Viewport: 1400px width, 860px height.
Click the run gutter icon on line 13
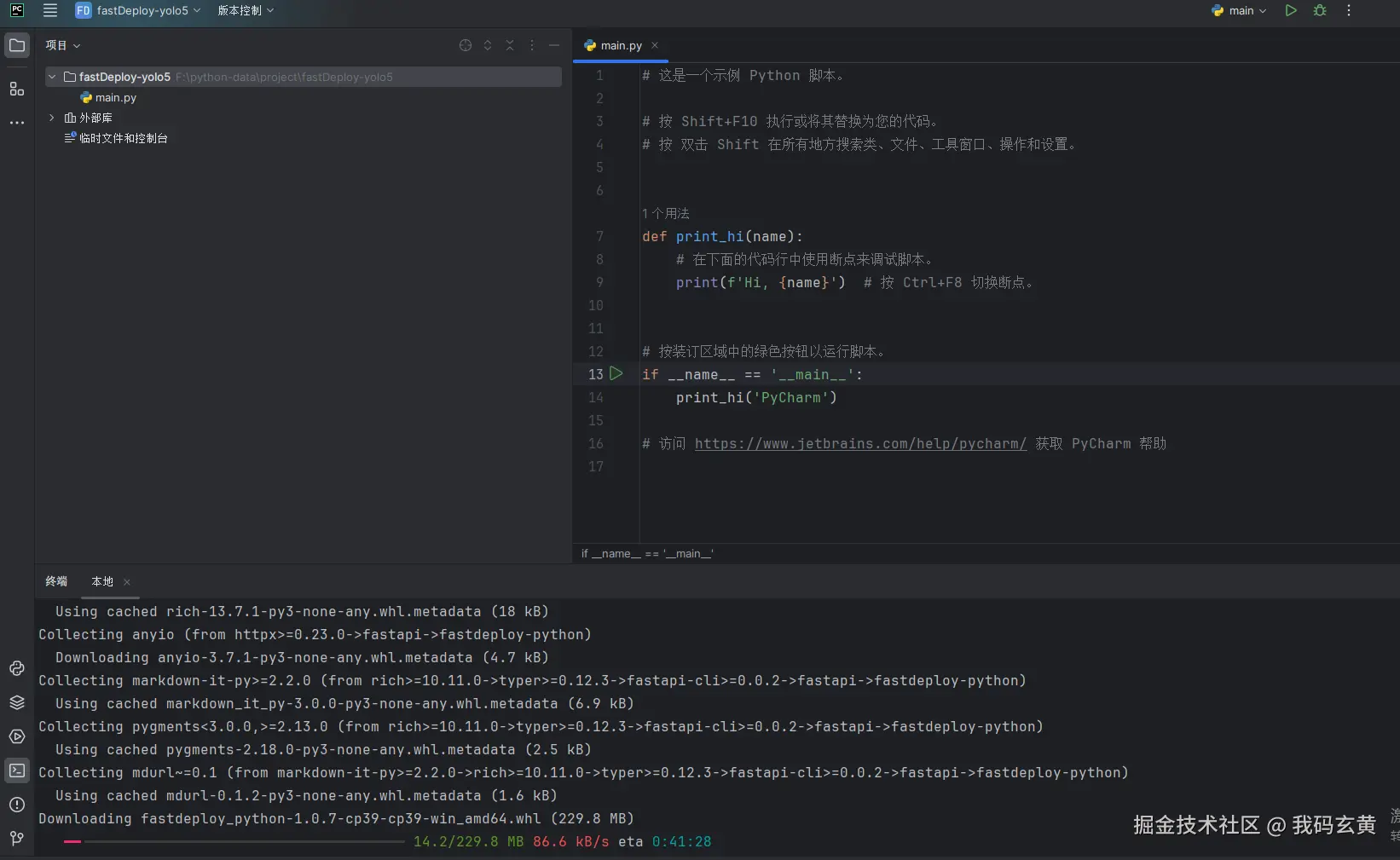[x=616, y=373]
